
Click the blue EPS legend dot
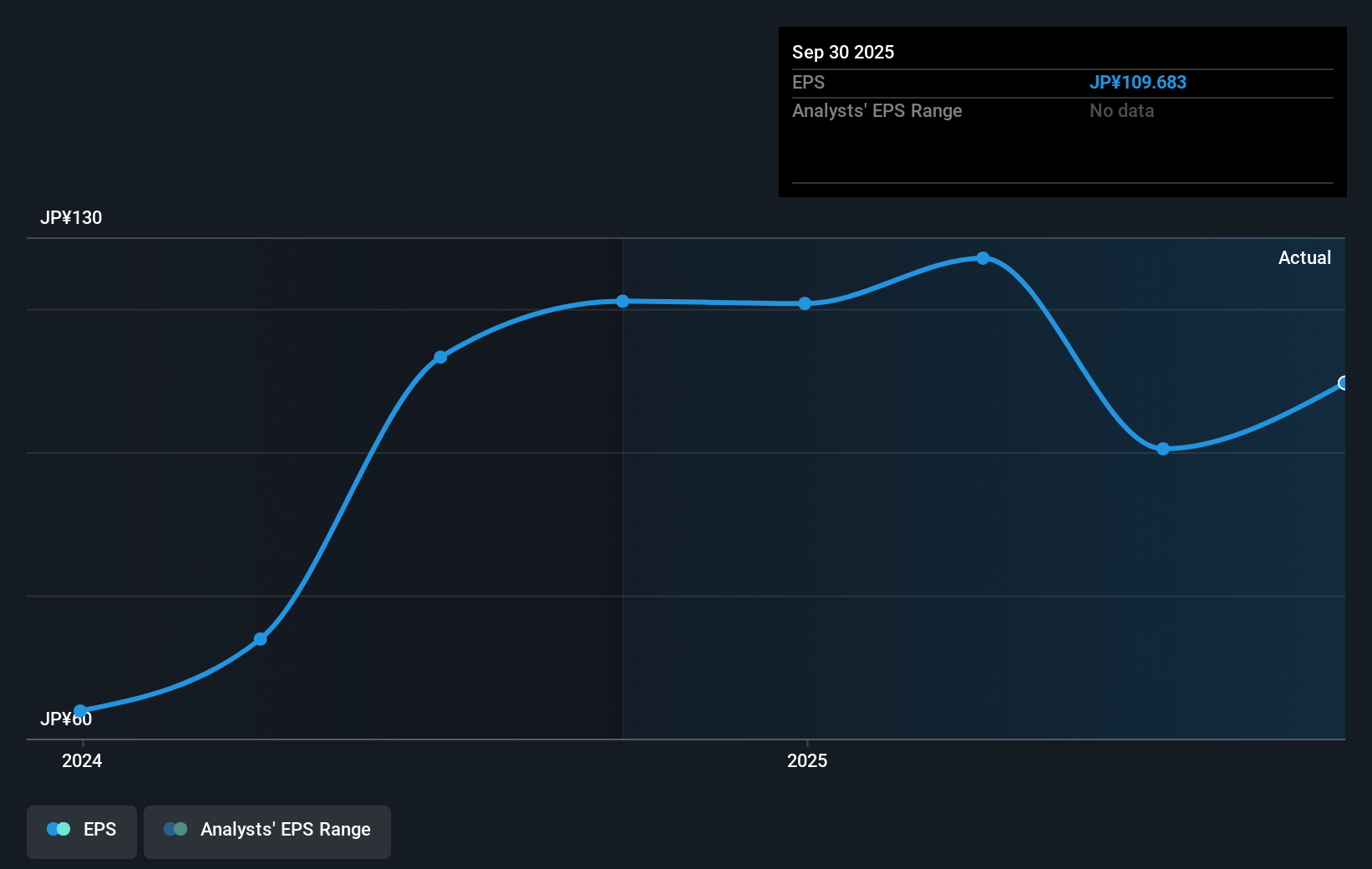58,829
